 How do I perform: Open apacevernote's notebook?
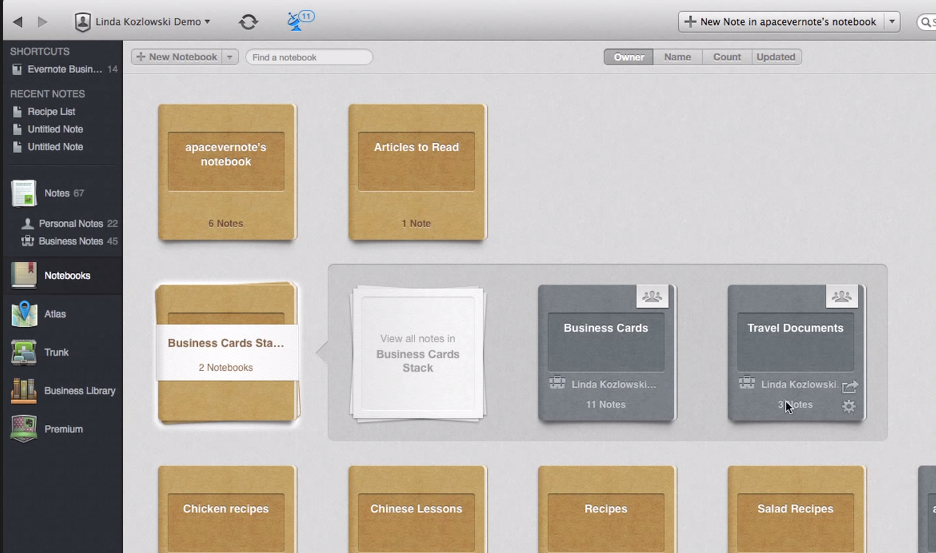click(227, 172)
